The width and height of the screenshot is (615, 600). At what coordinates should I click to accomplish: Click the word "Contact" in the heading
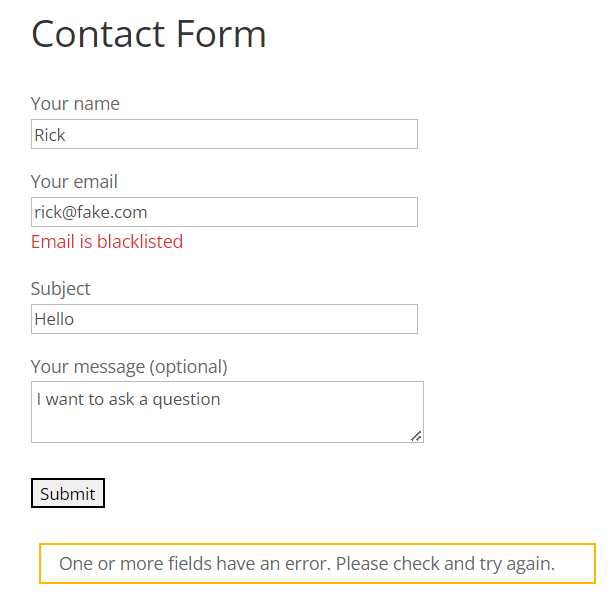[98, 34]
